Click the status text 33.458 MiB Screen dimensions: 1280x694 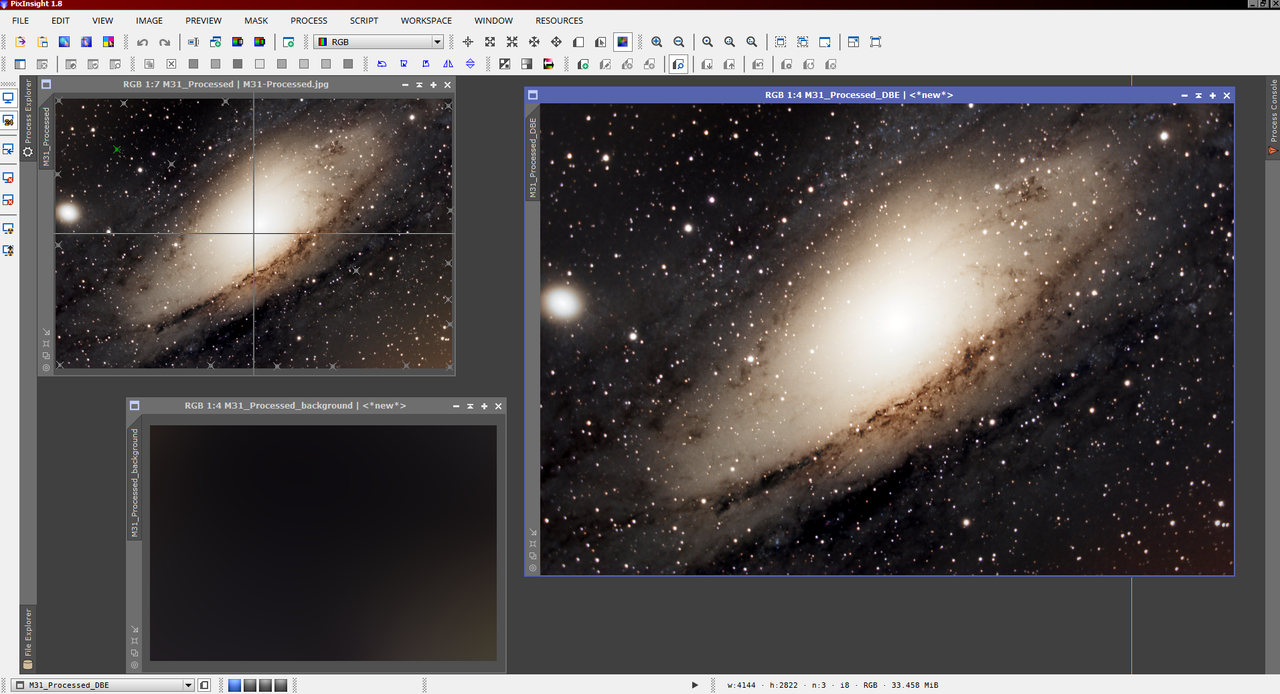915,685
